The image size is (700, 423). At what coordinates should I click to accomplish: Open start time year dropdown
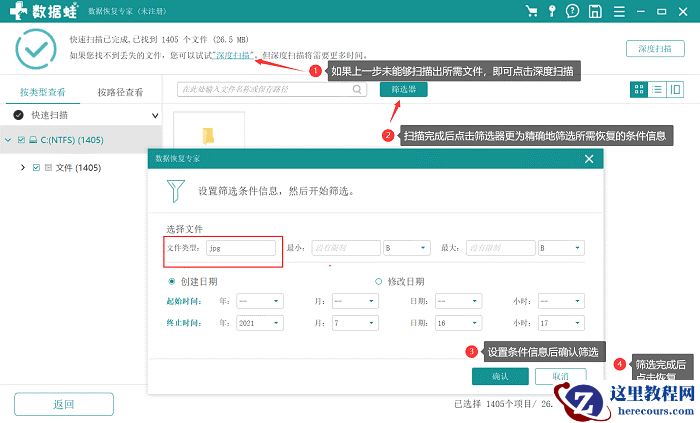[x=260, y=301]
